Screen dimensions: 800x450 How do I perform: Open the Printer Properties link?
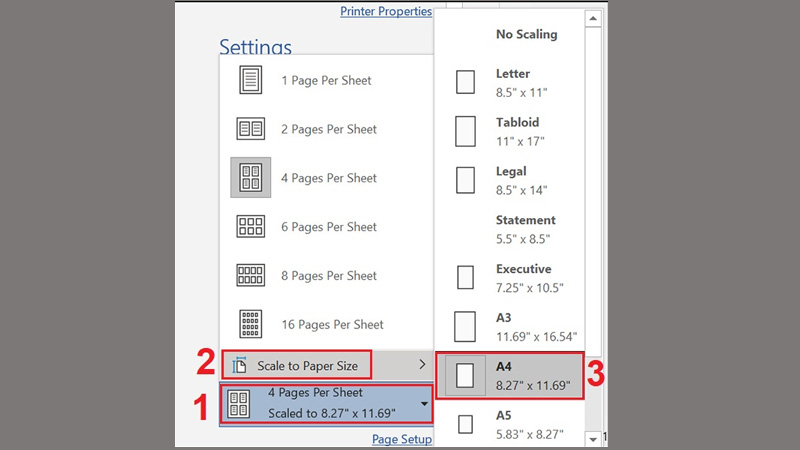pos(386,11)
